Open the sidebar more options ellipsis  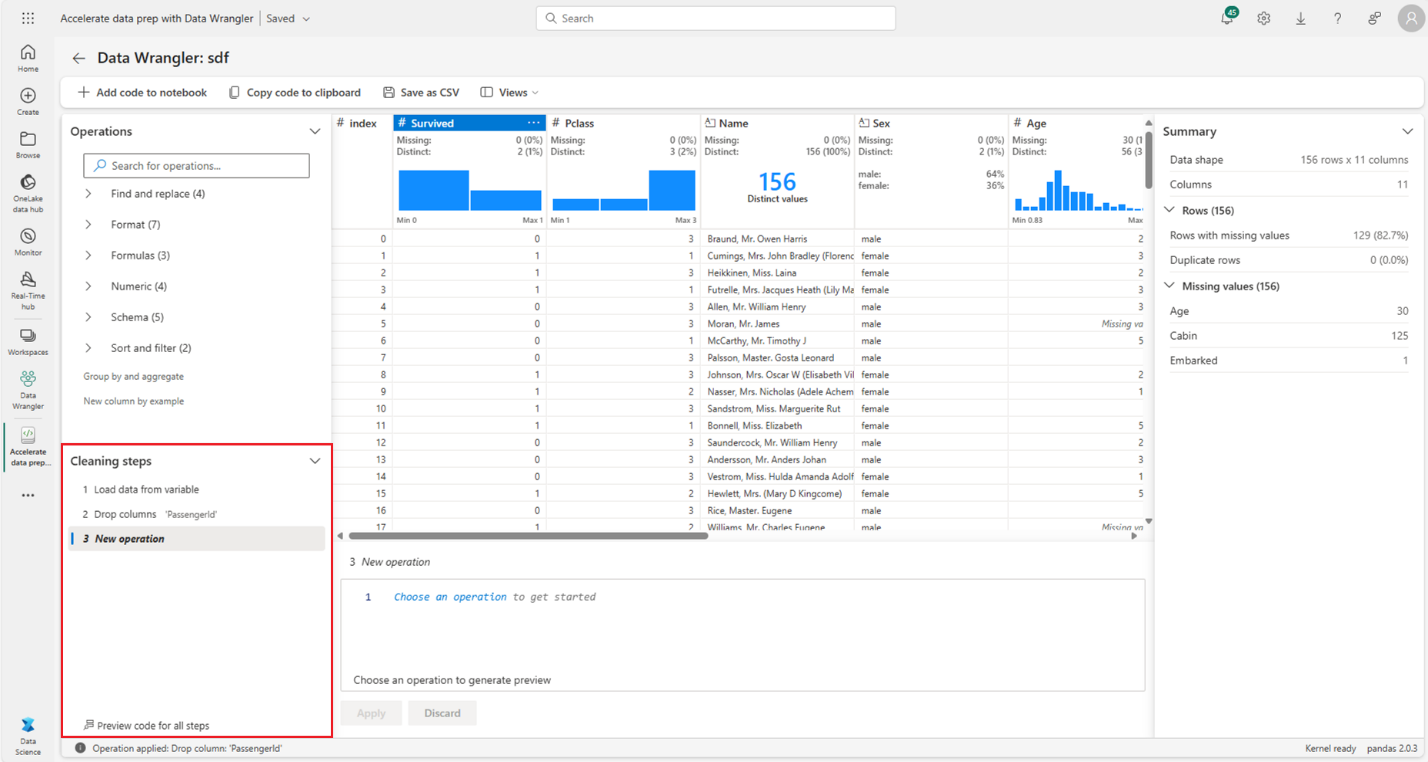tap(28, 495)
